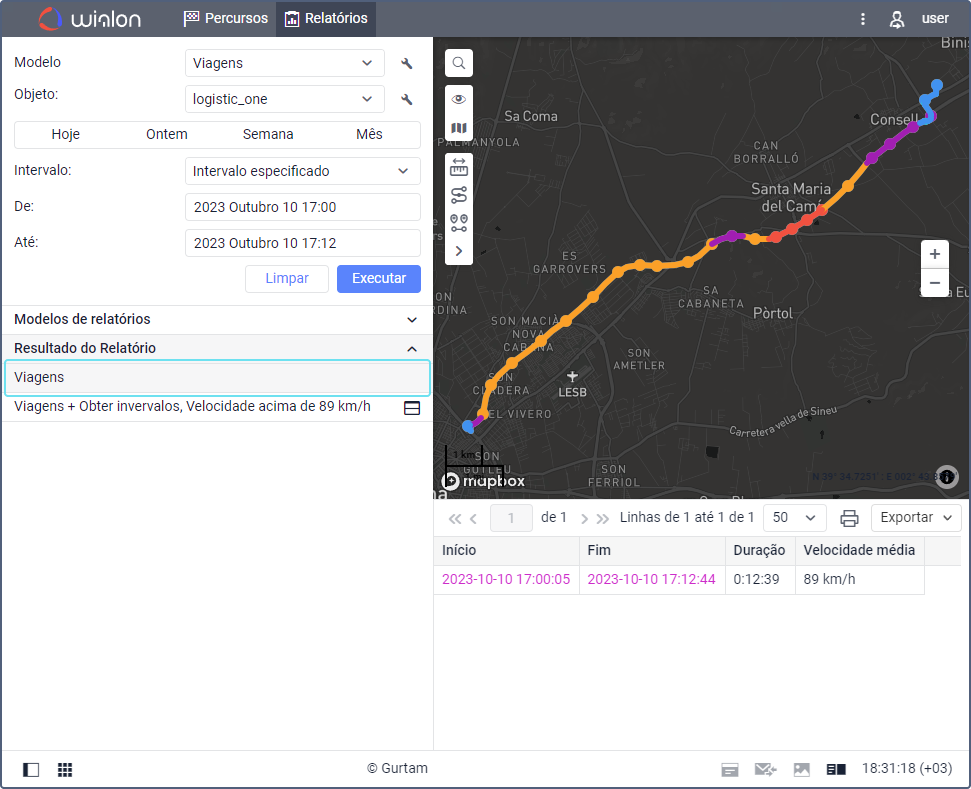This screenshot has width=971, height=789.
Task: Open the apps grid in bottom bar
Action: [65, 770]
